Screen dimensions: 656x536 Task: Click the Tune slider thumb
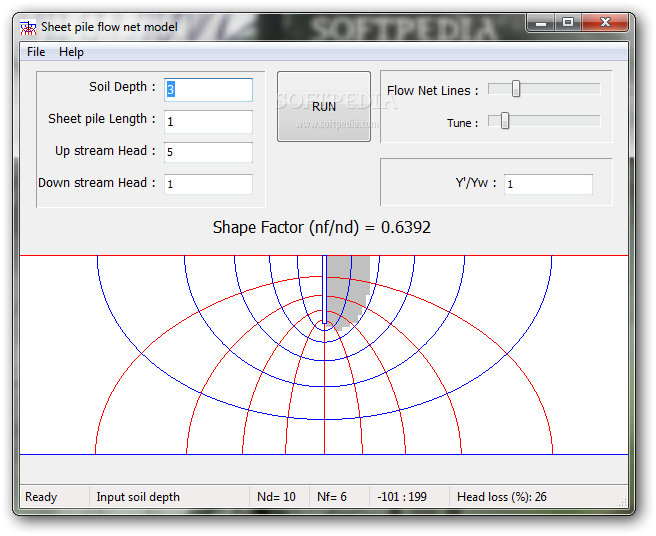505,121
